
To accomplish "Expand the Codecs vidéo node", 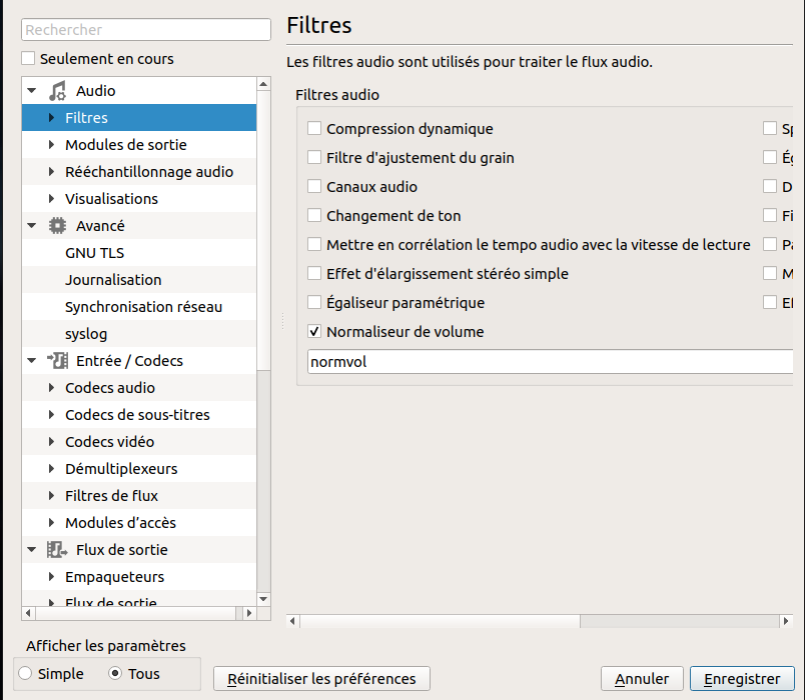I will pos(51,442).
